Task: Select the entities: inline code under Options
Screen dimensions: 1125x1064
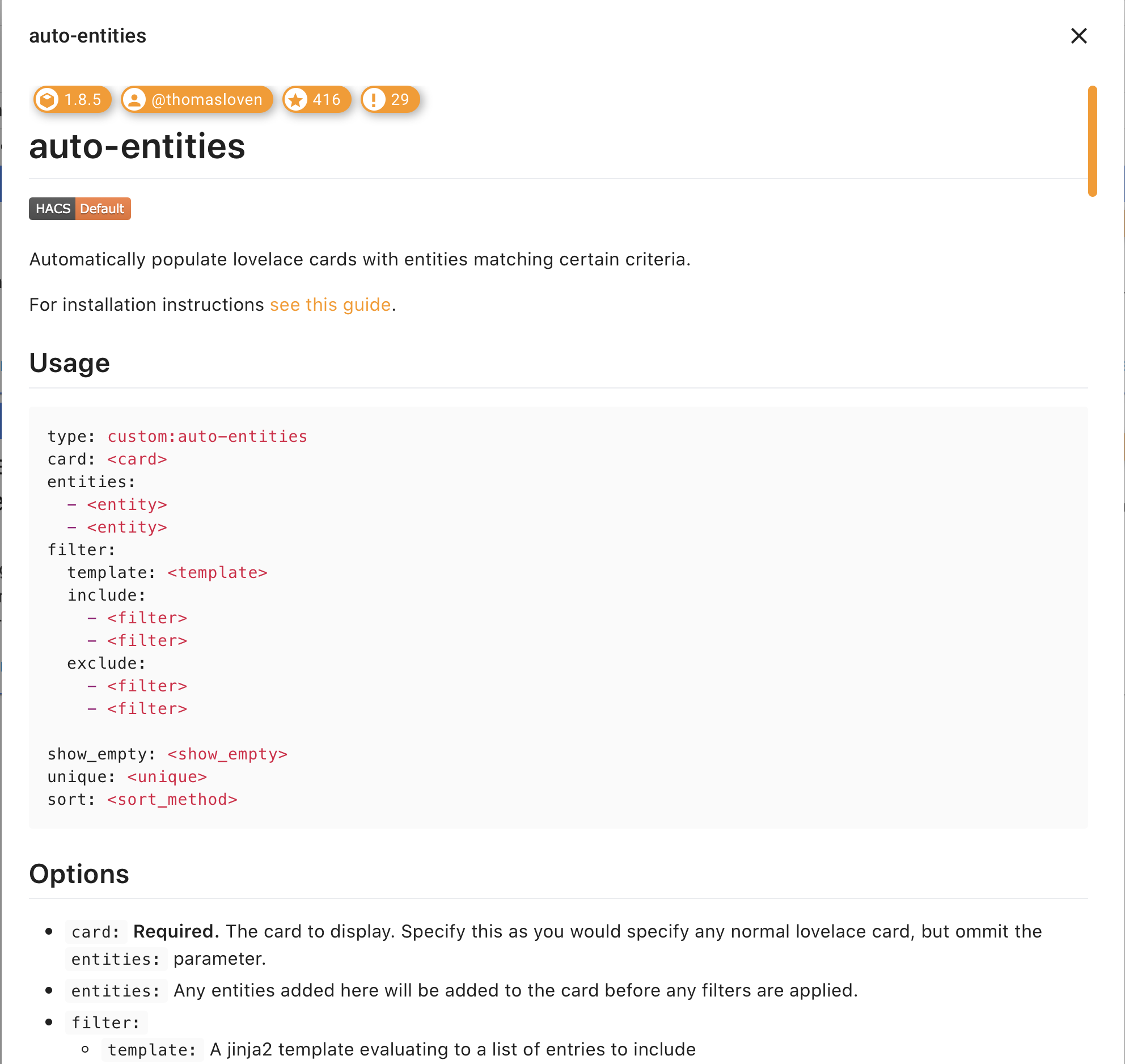Action: pyautogui.click(x=116, y=990)
